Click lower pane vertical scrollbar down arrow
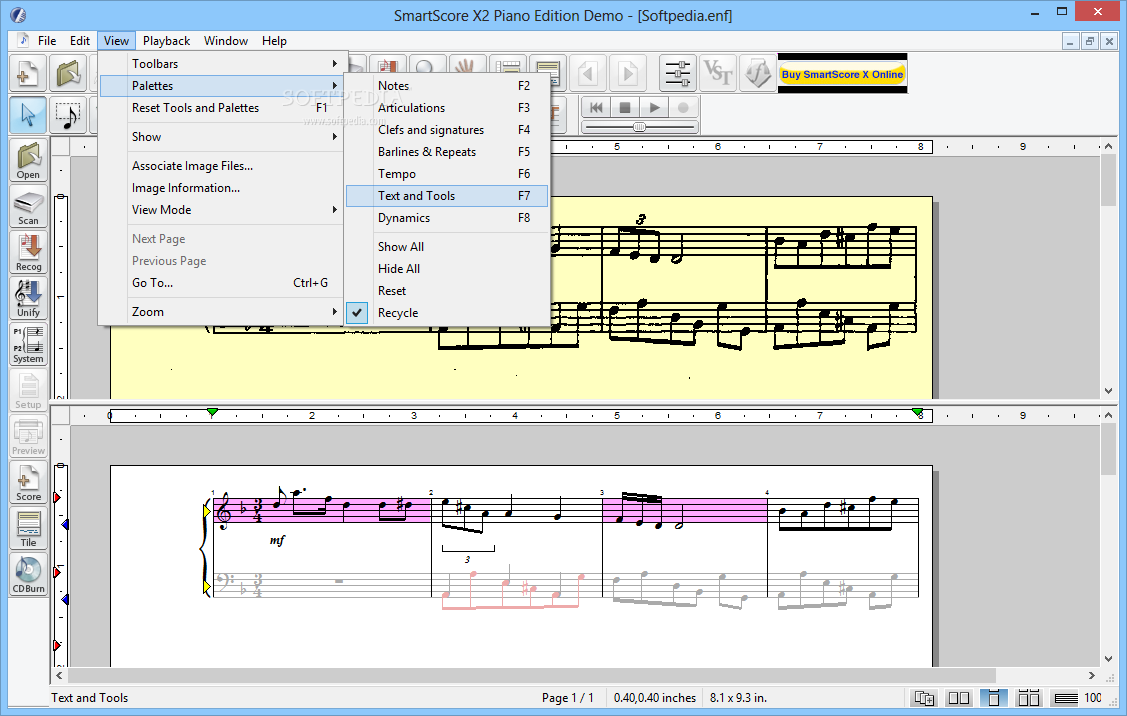The height and width of the screenshot is (716, 1127). 1108,658
